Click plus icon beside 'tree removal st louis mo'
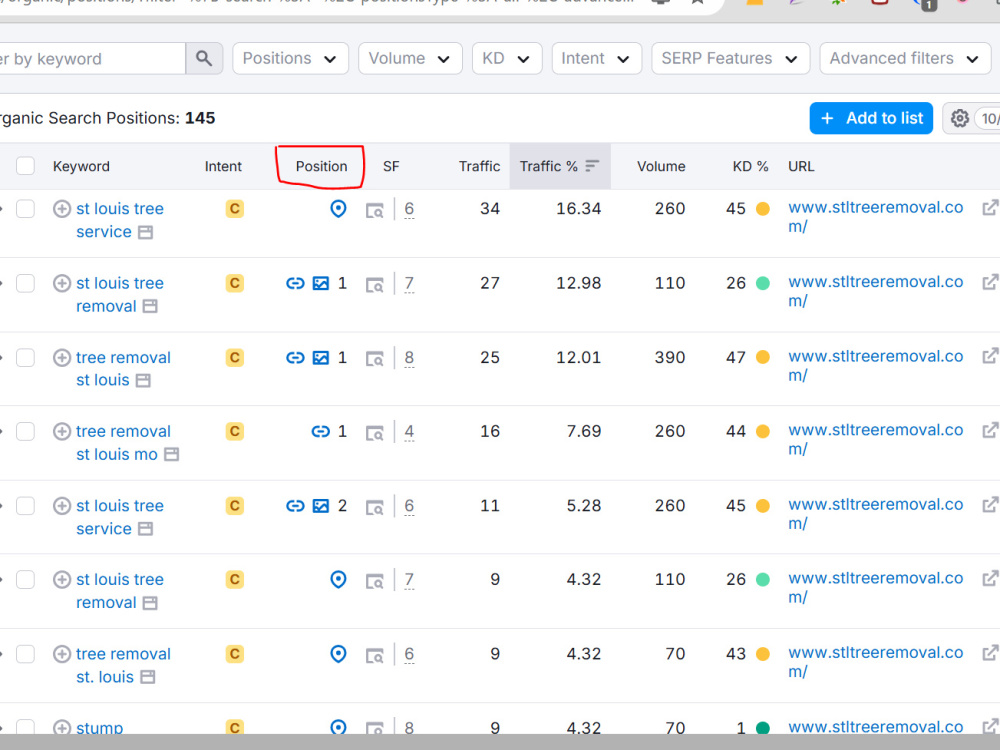 click(x=62, y=432)
